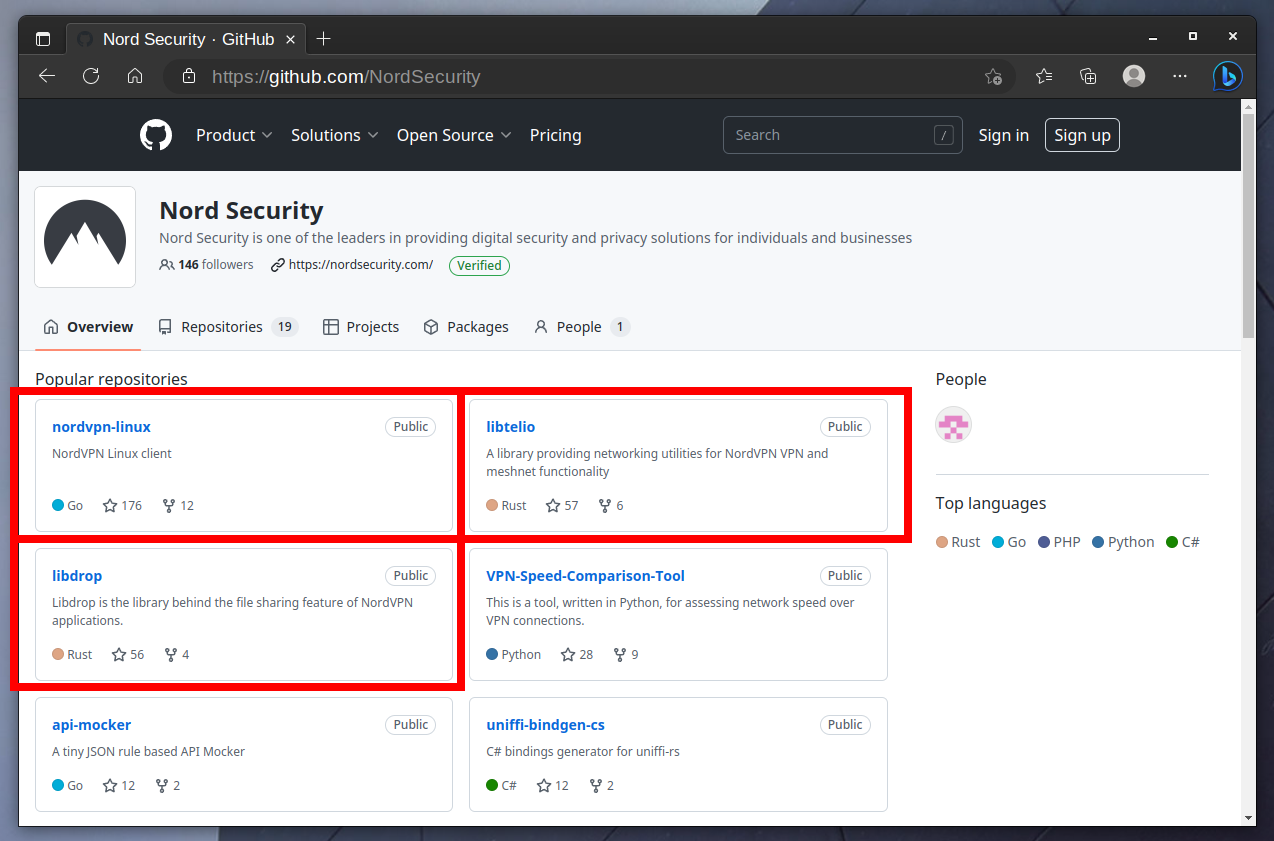Viewport: 1274px width, 841px height.
Task: Focus the GitHub Search field
Action: [842, 135]
